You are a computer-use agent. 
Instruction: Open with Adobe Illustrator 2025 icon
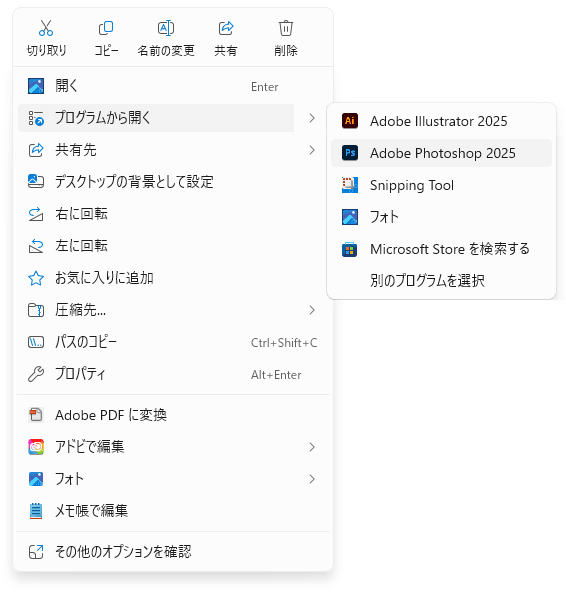pyautogui.click(x=350, y=121)
